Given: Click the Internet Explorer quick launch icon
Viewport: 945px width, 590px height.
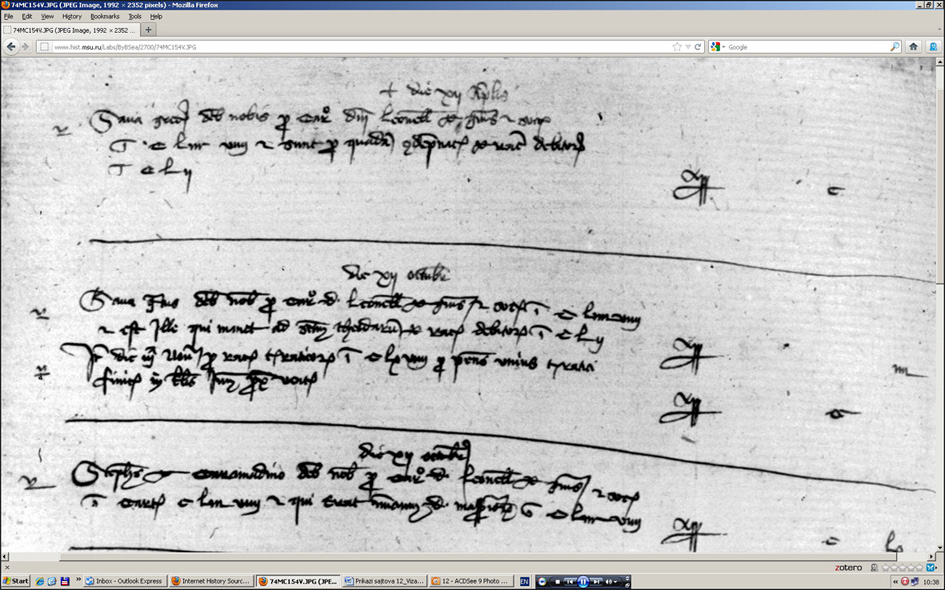Looking at the screenshot, I should 41,581.
